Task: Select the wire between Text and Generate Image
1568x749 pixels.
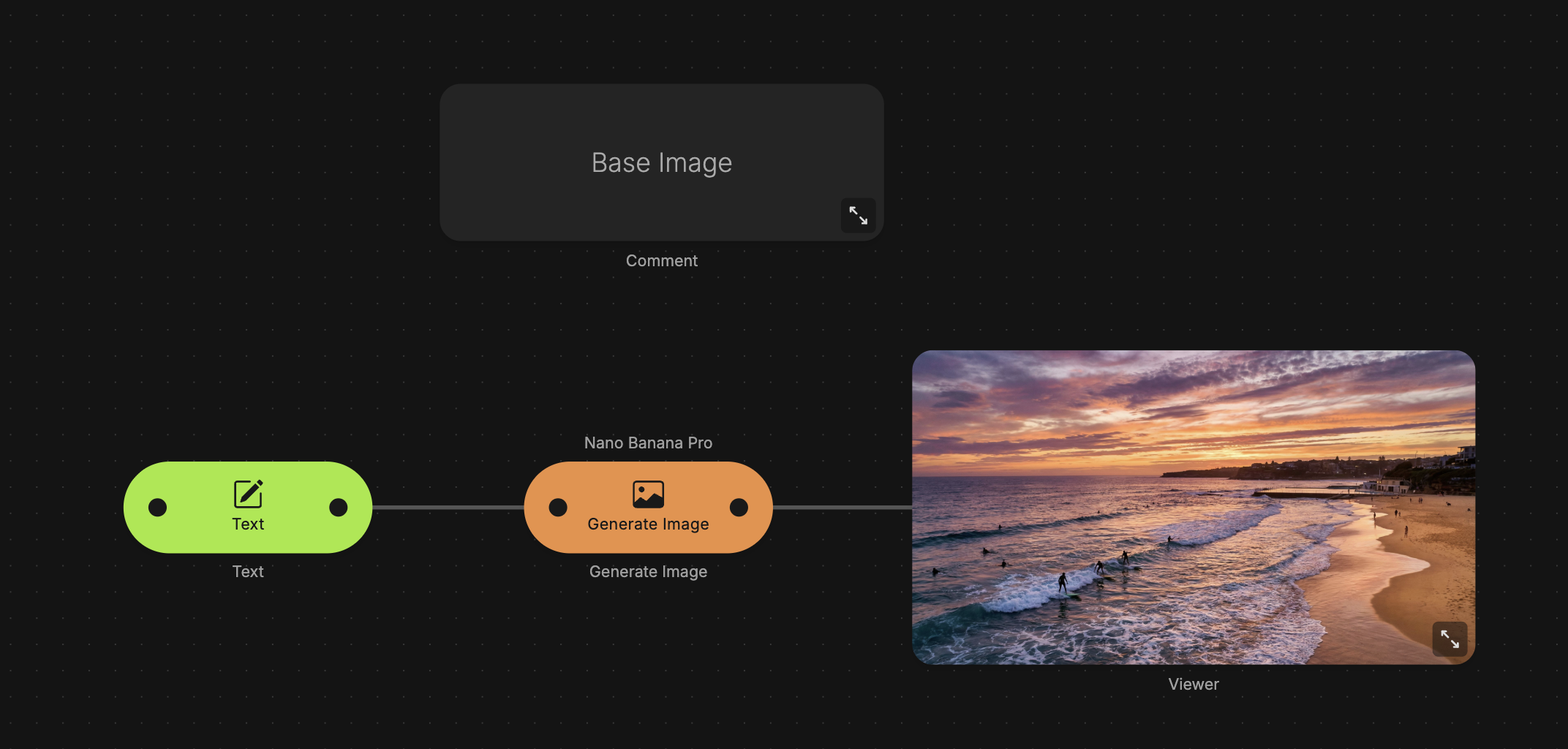Action: point(448,508)
